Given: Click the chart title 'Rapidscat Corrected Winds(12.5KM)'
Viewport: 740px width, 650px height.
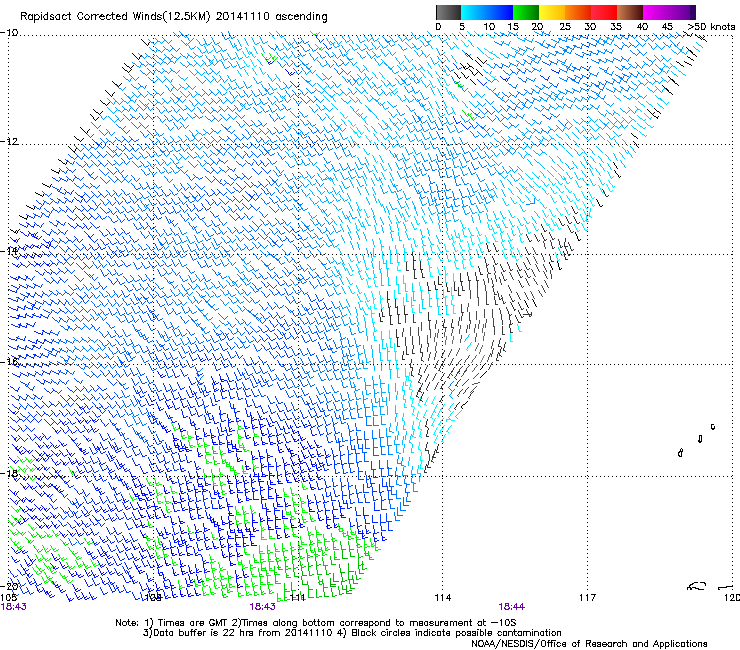Looking at the screenshot, I should pyautogui.click(x=115, y=17).
